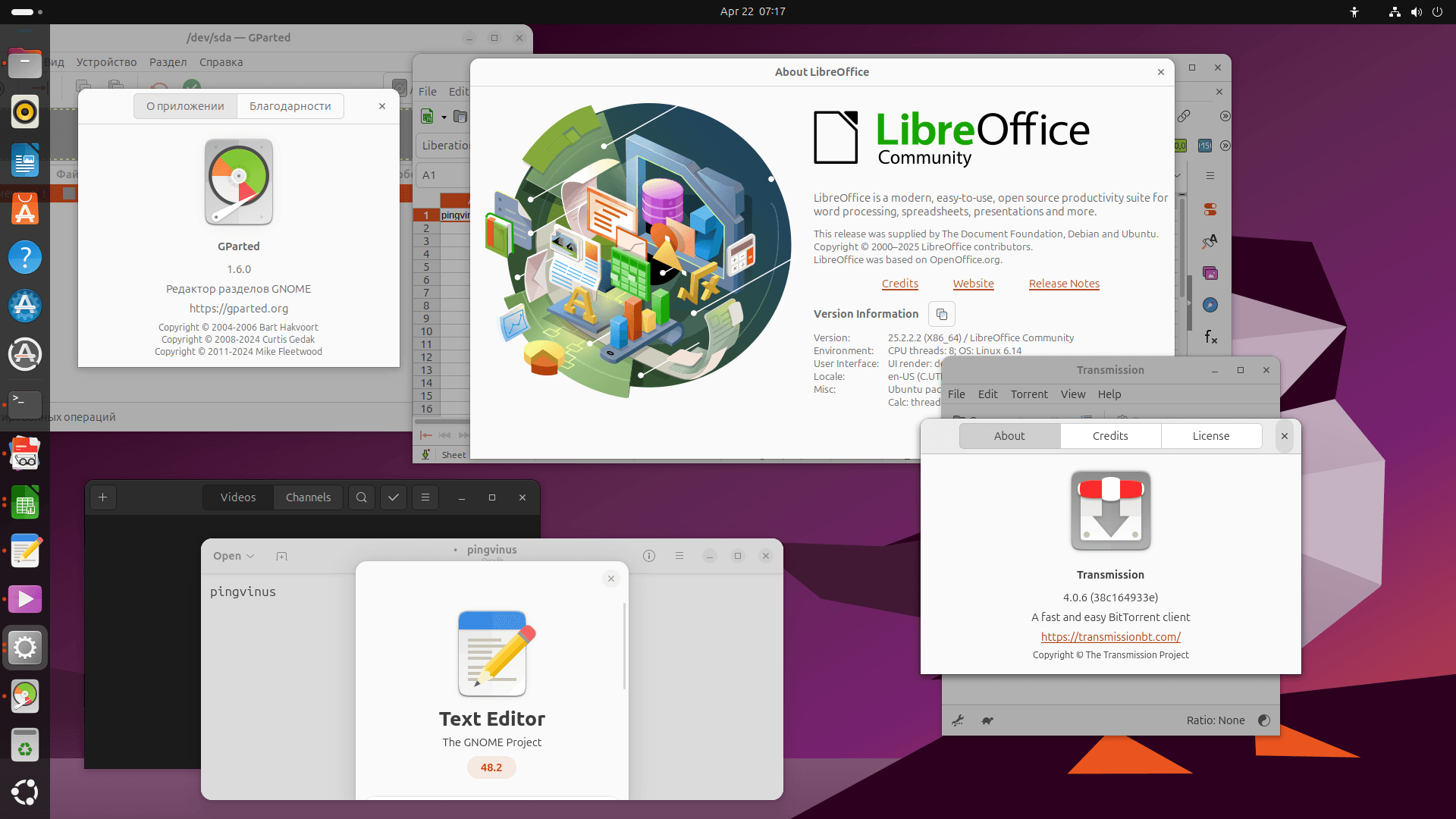Close the Text Editor about dialog
Viewport: 1456px width, 819px height.
[x=611, y=579]
